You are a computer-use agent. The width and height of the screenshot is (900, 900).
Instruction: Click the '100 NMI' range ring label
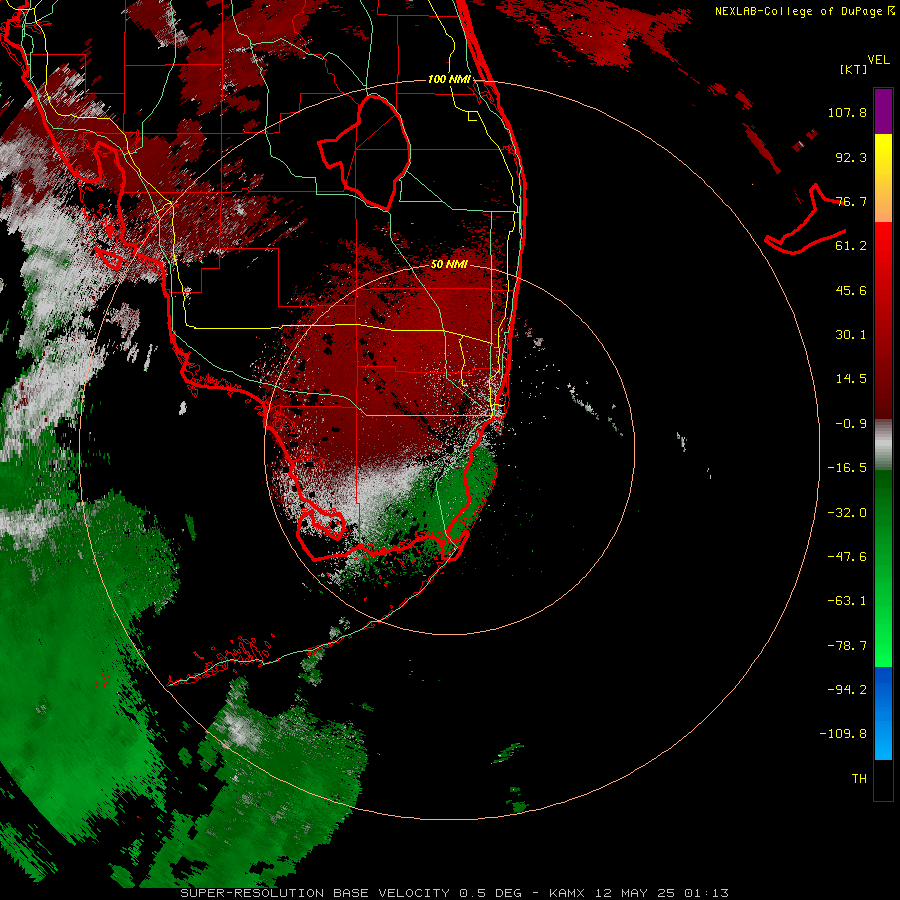(449, 79)
